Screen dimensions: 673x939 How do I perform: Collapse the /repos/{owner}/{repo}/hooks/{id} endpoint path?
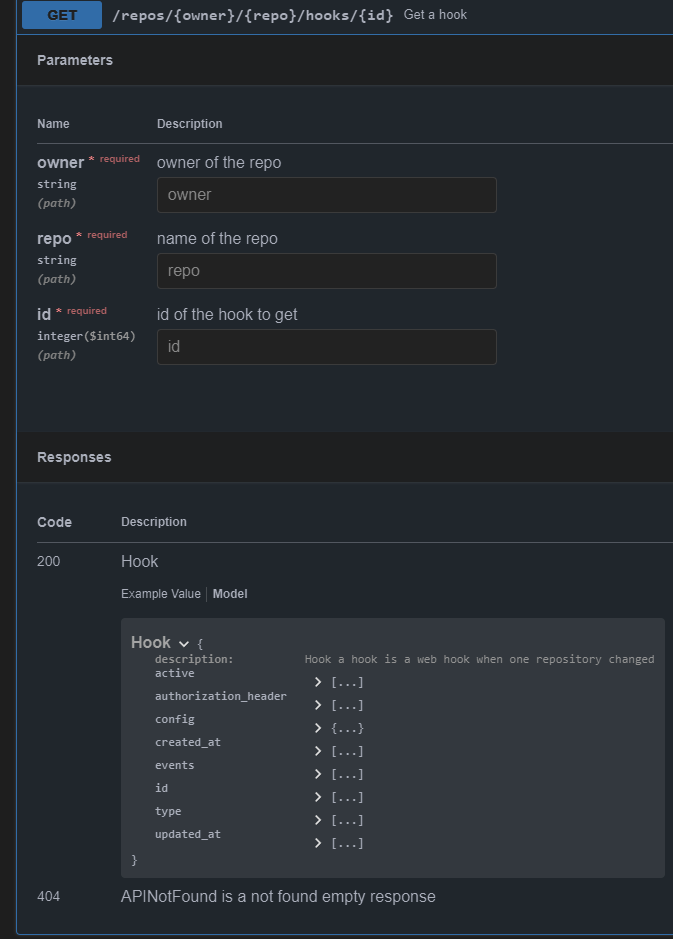pyautogui.click(x=254, y=15)
